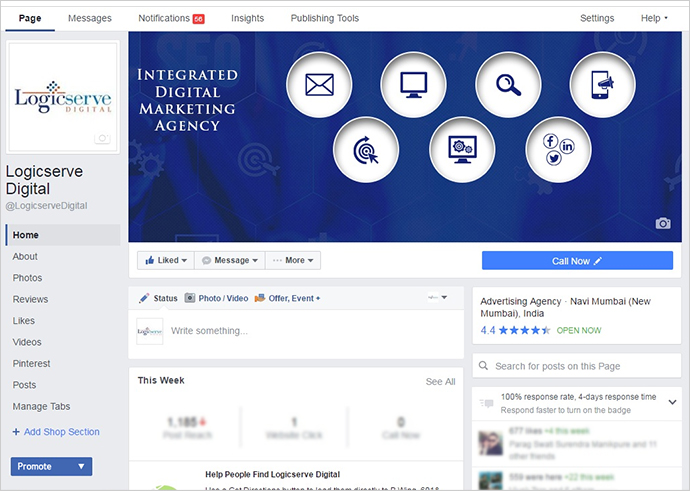The height and width of the screenshot is (491, 690).
Task: Click the @LogicserveDigital username
Action: 46,205
